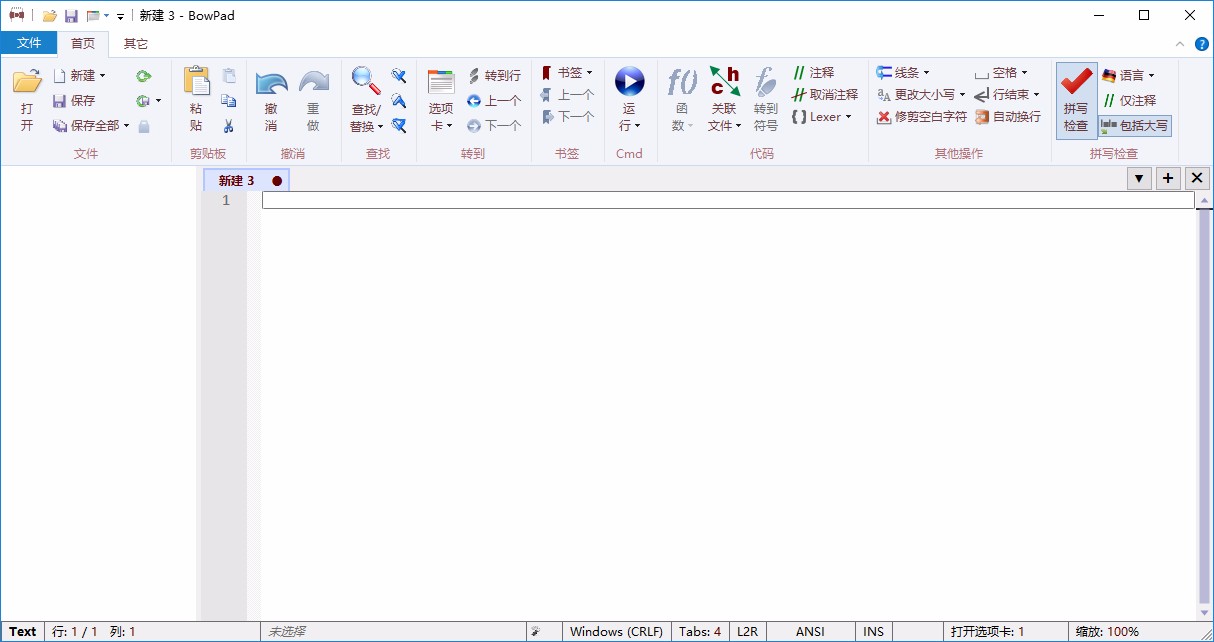
Task: Toggle 包括大写 include uppercase option
Action: 1134,126
